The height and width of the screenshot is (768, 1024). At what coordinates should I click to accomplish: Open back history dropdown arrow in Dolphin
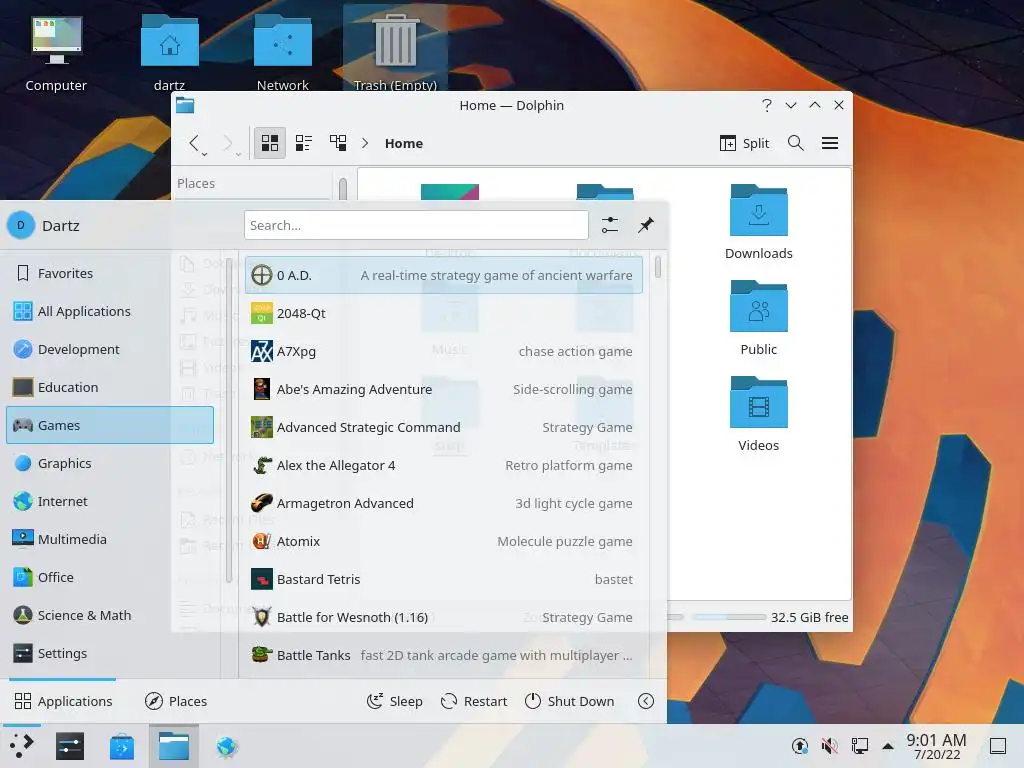(205, 154)
